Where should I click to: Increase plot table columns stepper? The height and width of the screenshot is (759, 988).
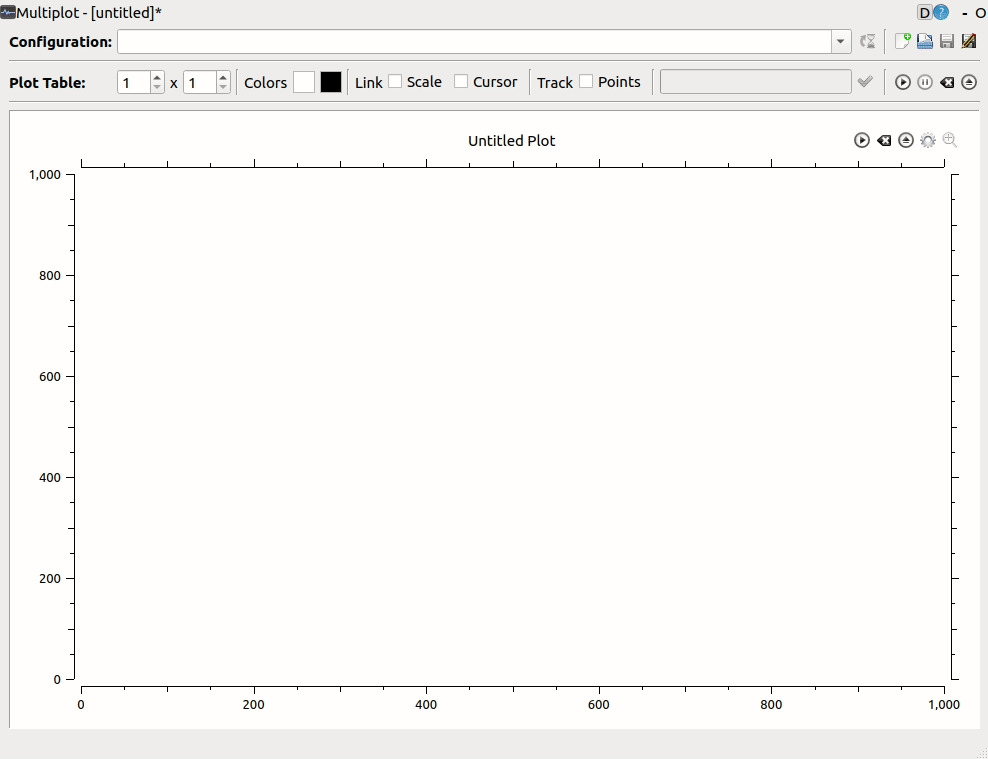[223, 77]
